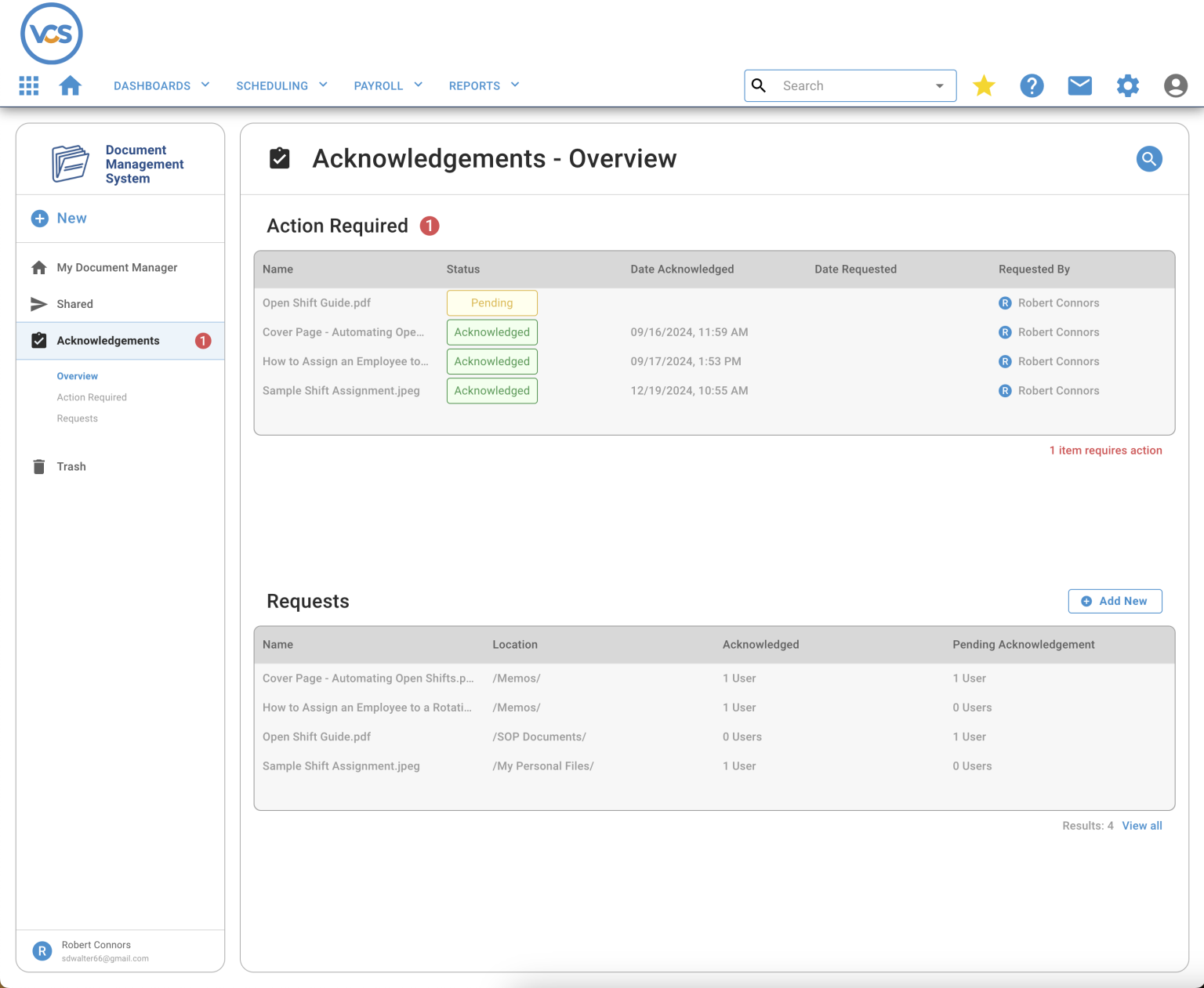Open the settings gear icon
This screenshot has width=1204, height=988.
(x=1127, y=85)
